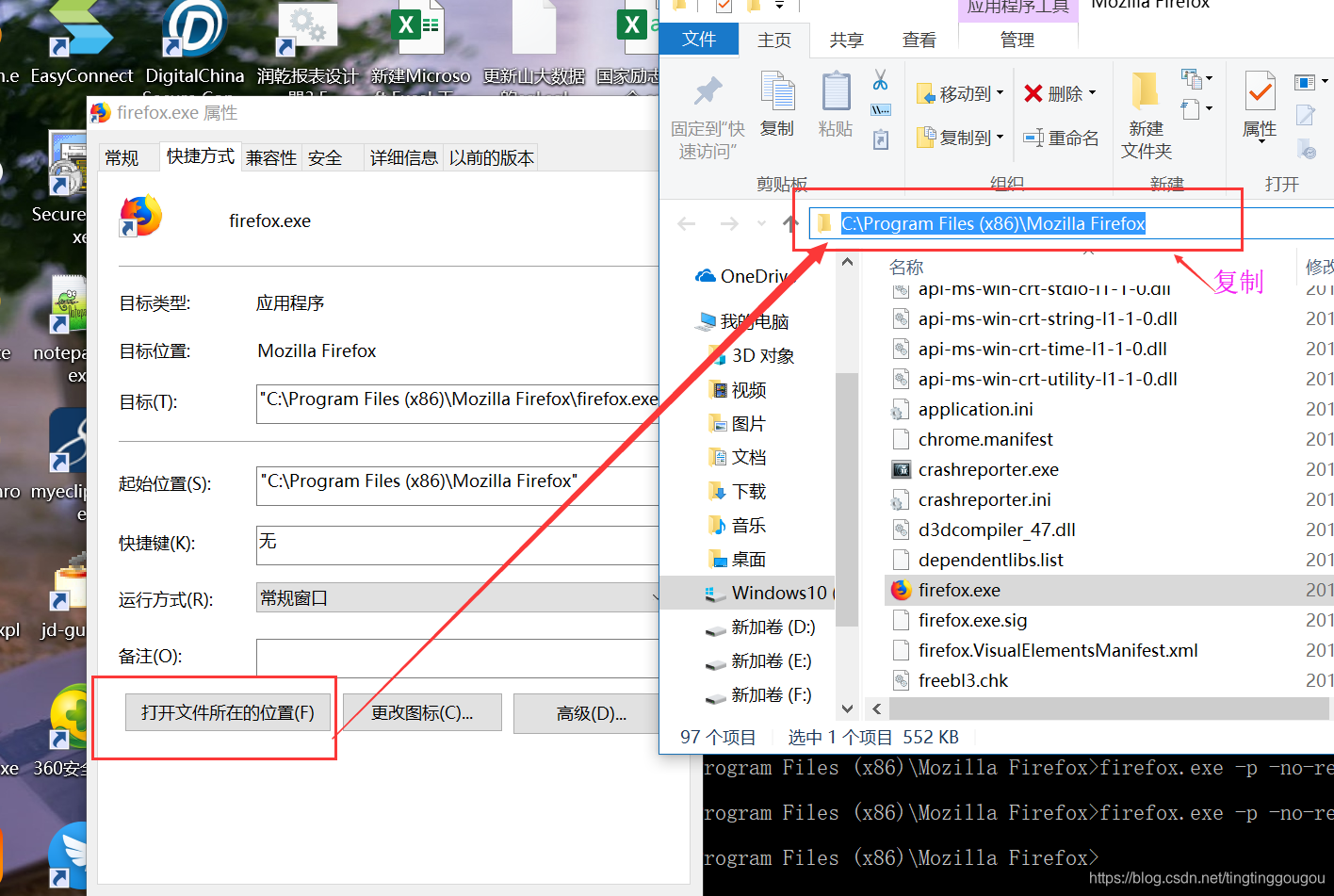Select 音乐 folder in navigation pane
The height and width of the screenshot is (896, 1334).
click(x=739, y=525)
